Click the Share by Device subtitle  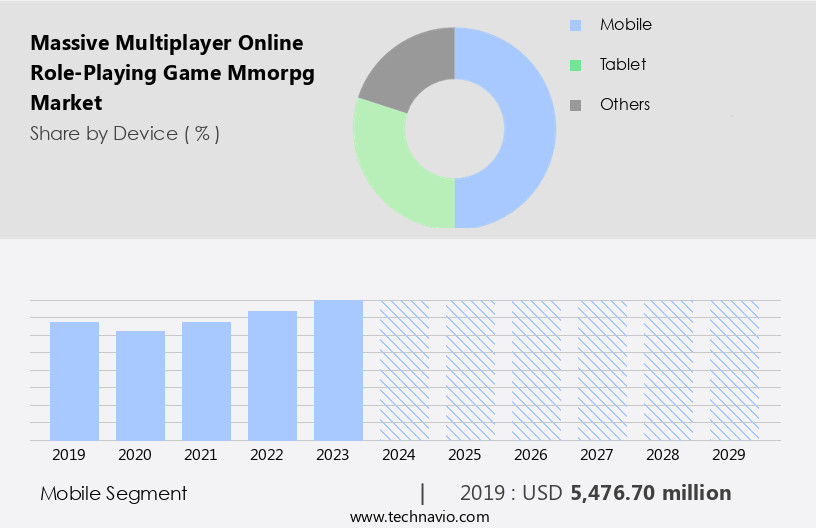[x=124, y=133]
